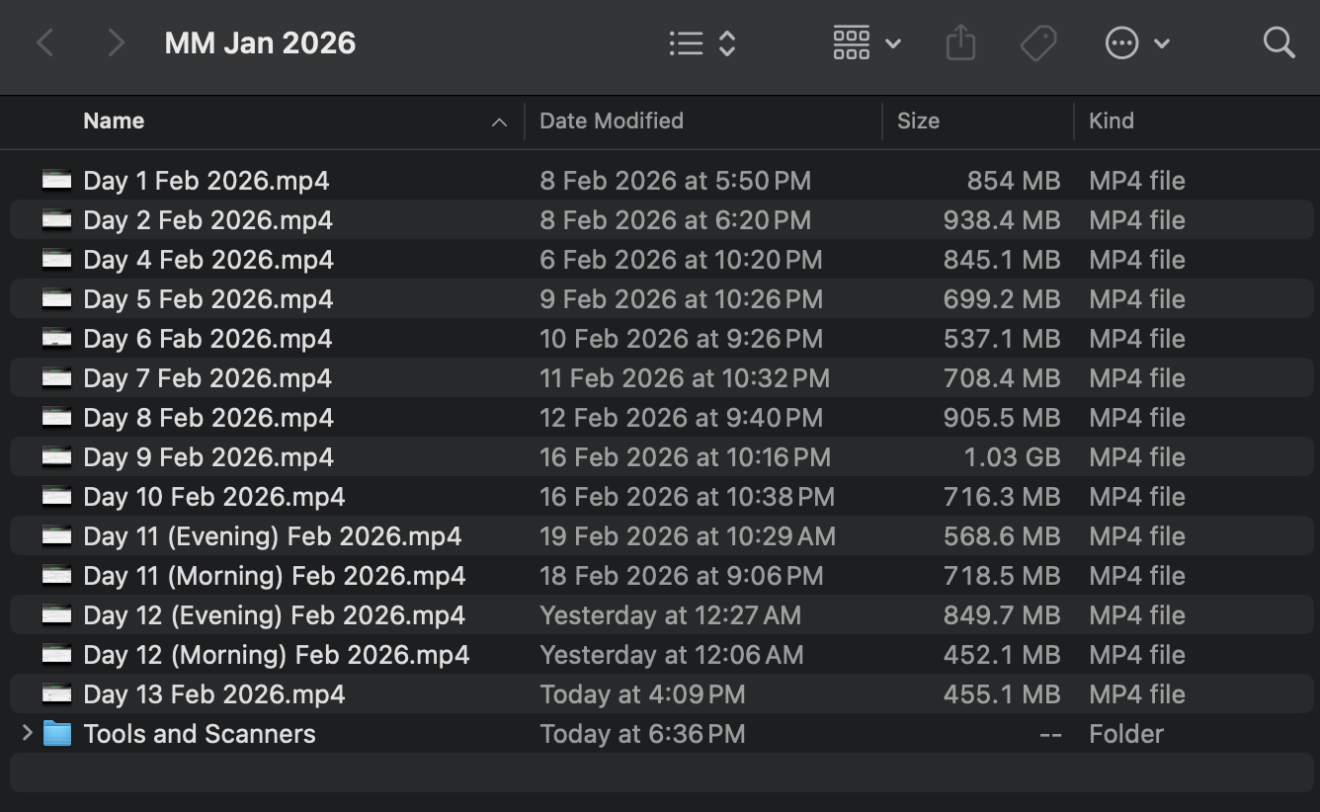Expand the Tools and Scanners folder
This screenshot has width=1320, height=812.
pyautogui.click(x=27, y=734)
